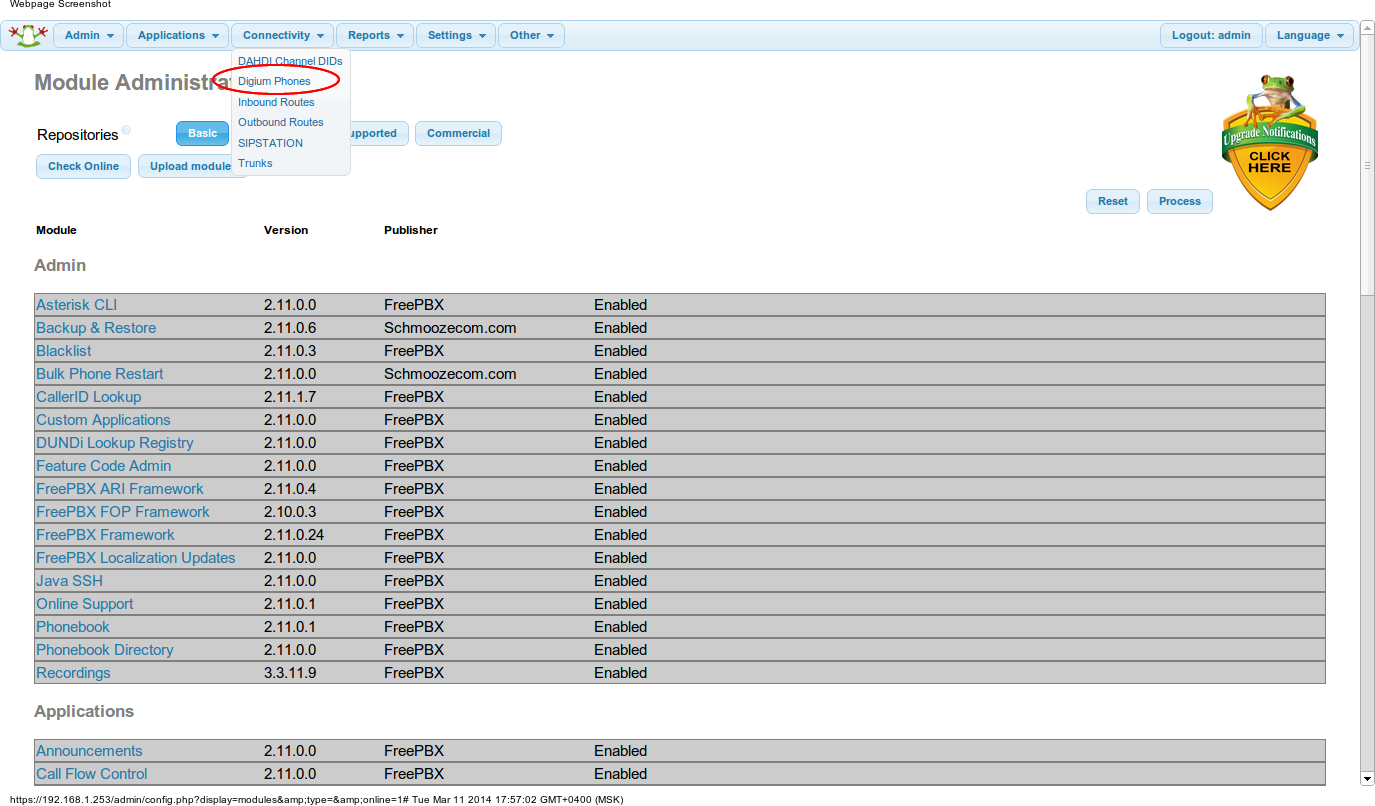
Task: Select DAHDI Channel DIDs menu entry
Action: click(290, 61)
